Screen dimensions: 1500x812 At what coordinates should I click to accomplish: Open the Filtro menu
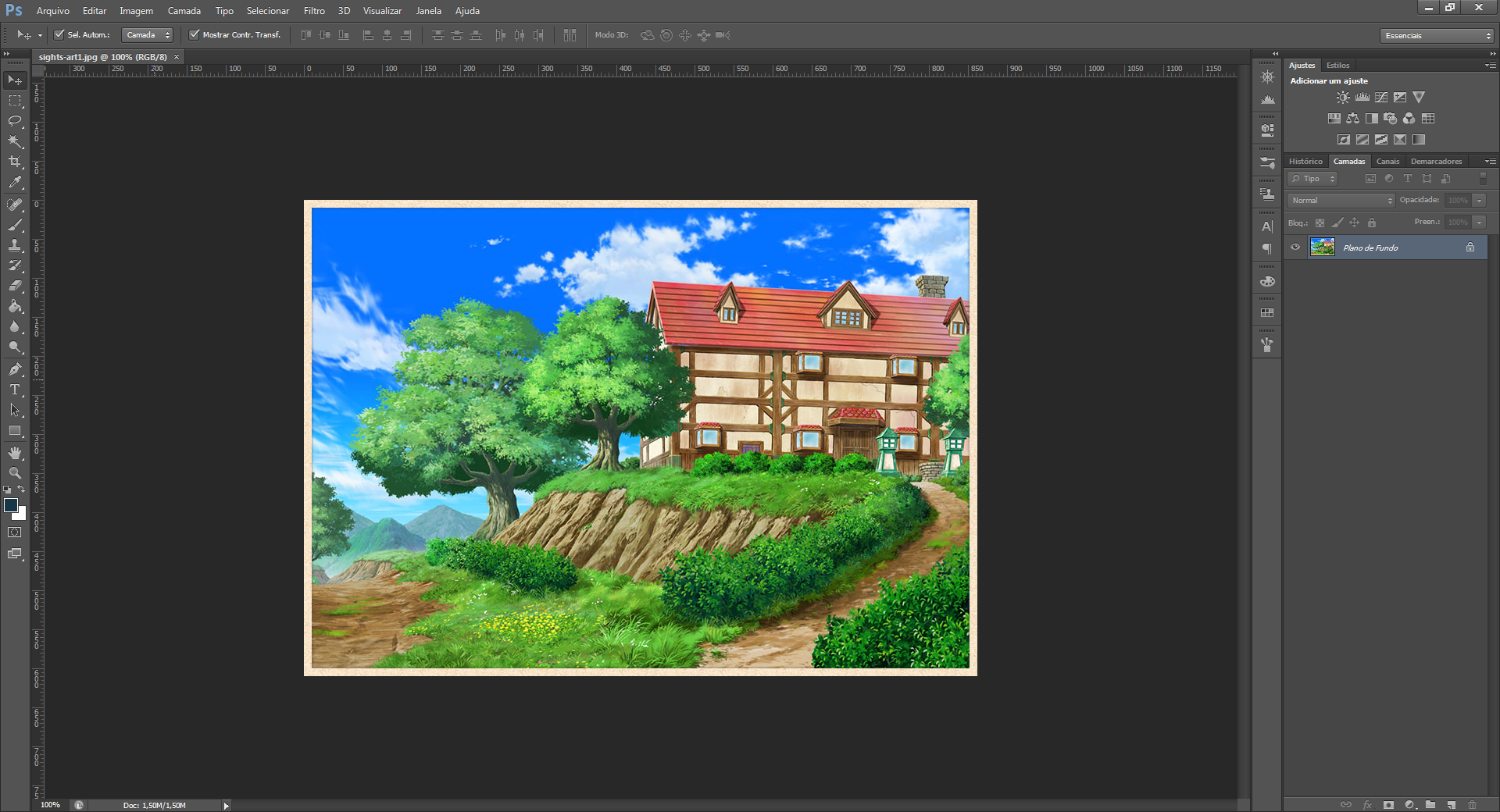coord(314,11)
